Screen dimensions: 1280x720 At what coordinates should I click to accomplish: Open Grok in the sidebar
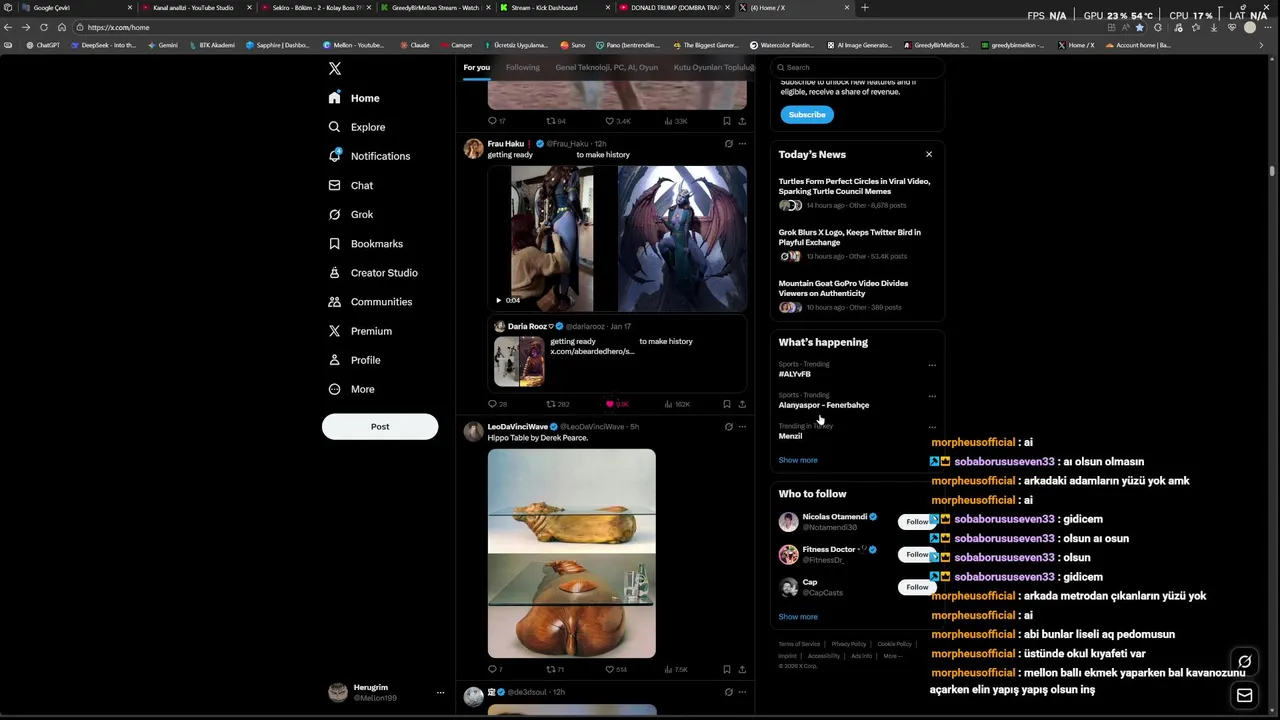351,214
